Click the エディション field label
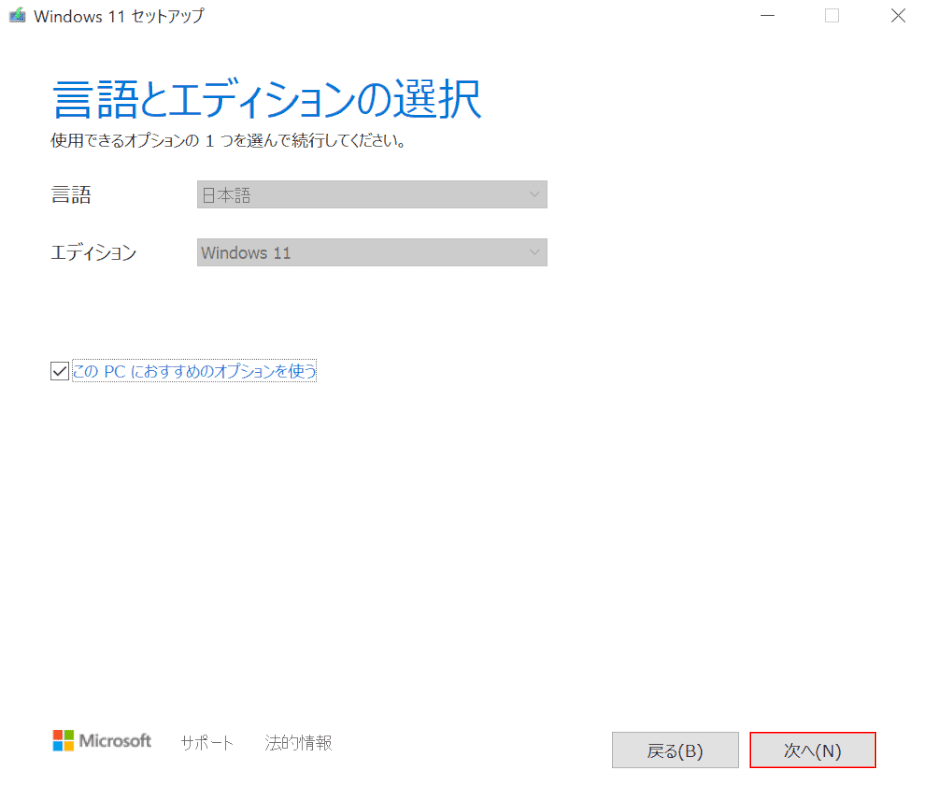The width and height of the screenshot is (925, 800). [x=94, y=253]
